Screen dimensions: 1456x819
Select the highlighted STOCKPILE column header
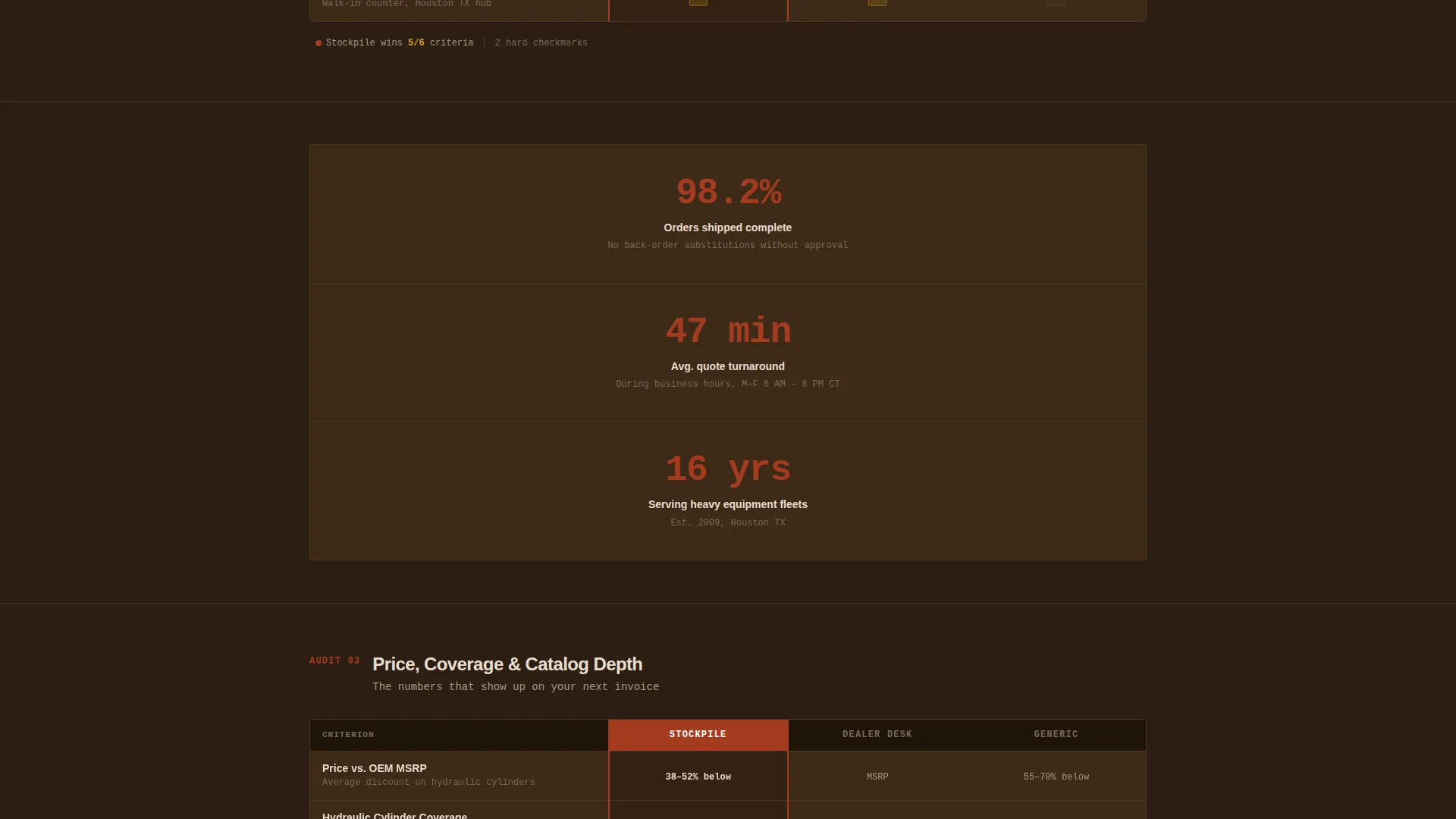[x=698, y=735]
